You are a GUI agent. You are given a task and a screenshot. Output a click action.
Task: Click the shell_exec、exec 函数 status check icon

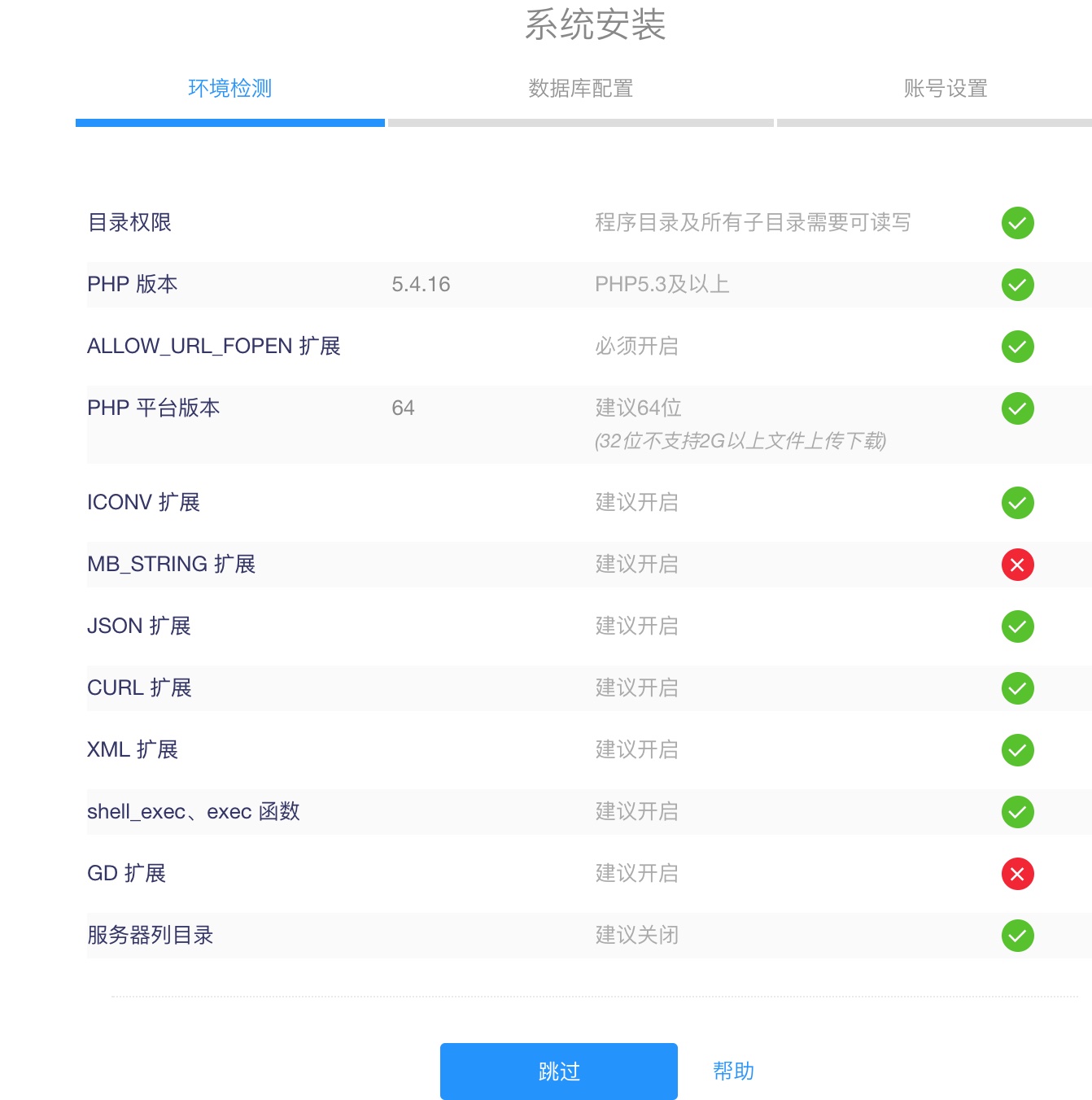(x=1017, y=812)
